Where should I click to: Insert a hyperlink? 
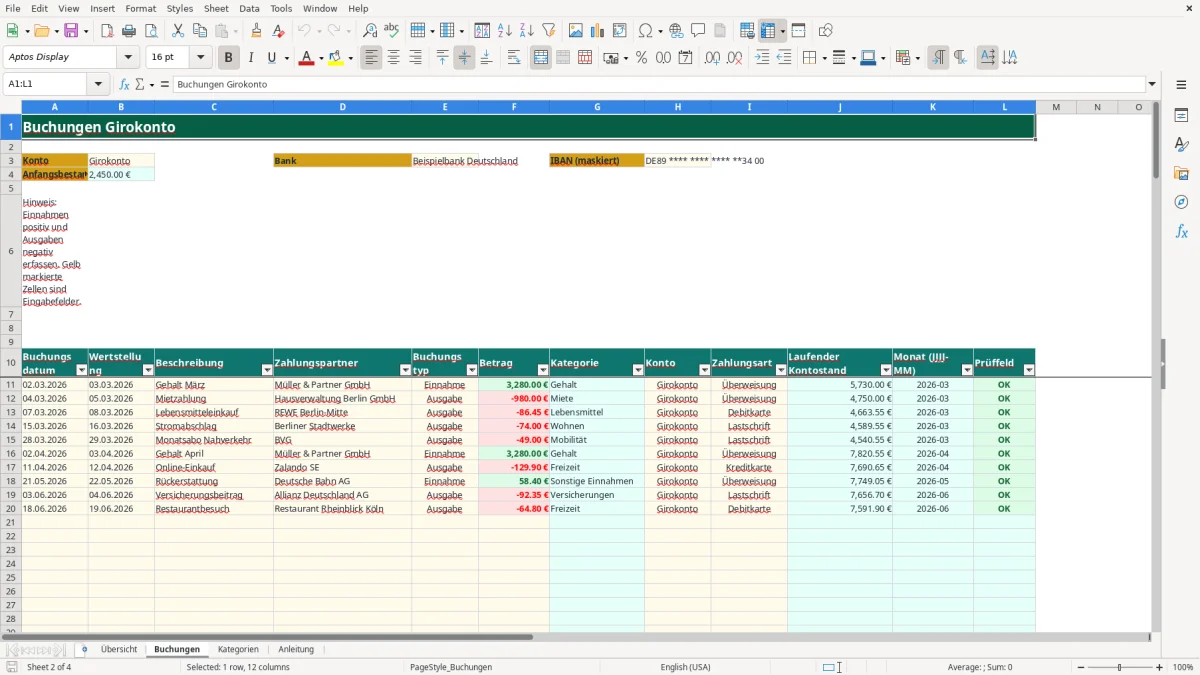point(676,31)
